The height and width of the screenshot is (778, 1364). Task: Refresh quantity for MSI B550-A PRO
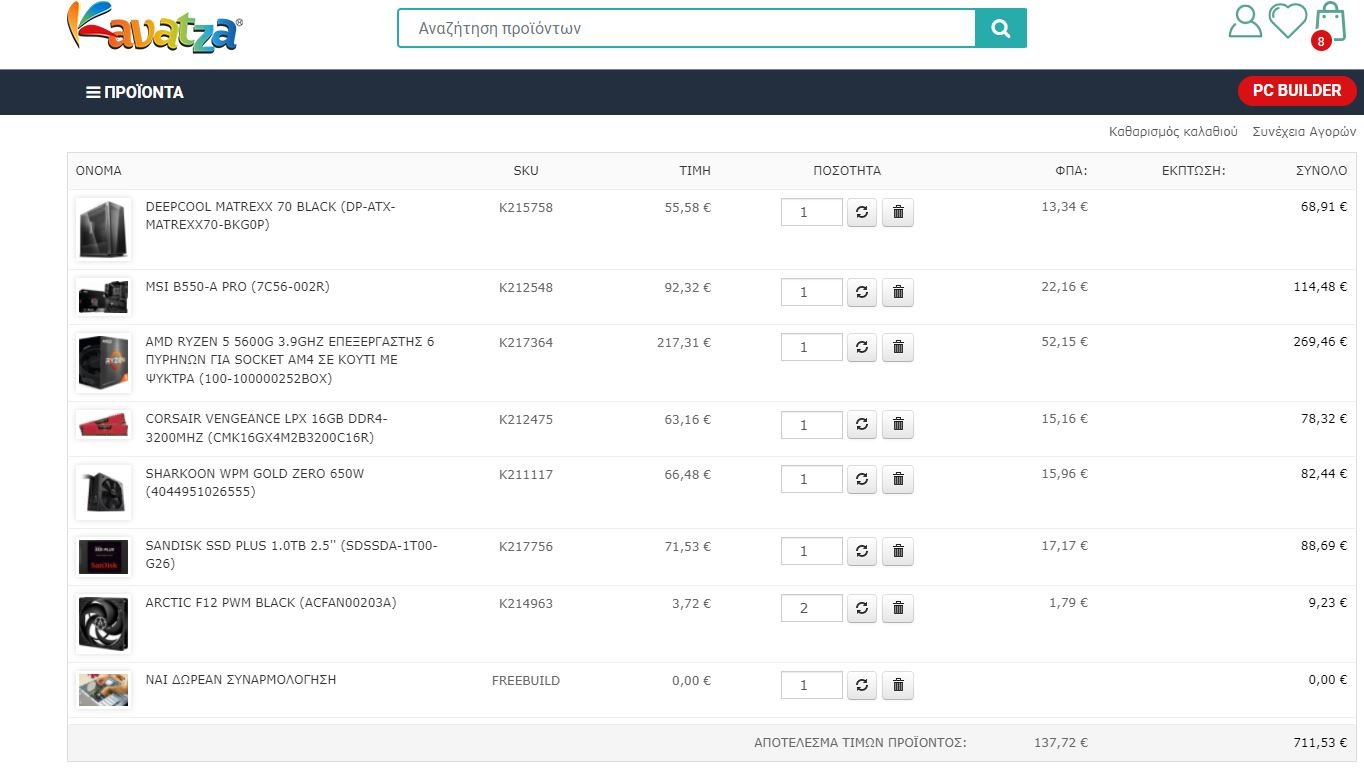pyautogui.click(x=862, y=292)
